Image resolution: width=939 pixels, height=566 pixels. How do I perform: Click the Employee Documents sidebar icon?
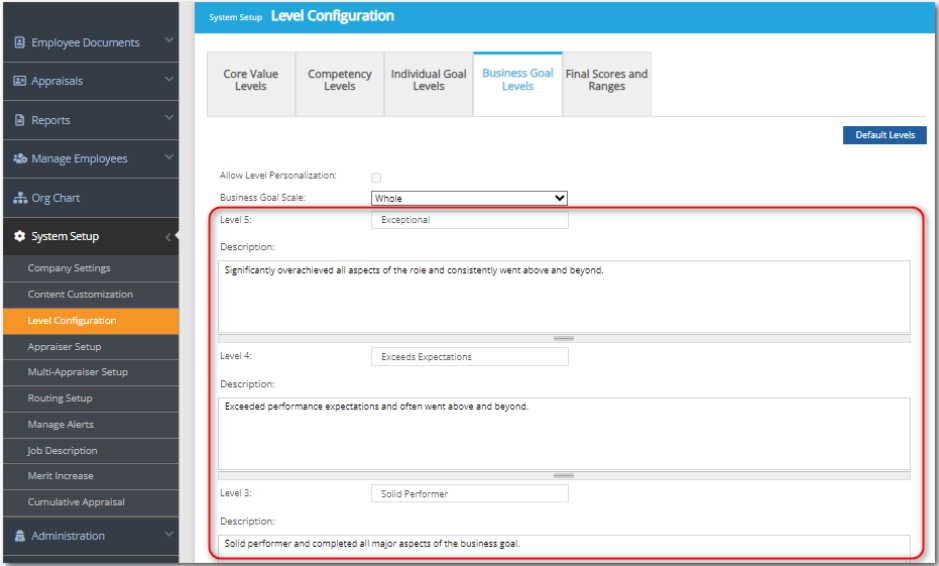pos(20,43)
